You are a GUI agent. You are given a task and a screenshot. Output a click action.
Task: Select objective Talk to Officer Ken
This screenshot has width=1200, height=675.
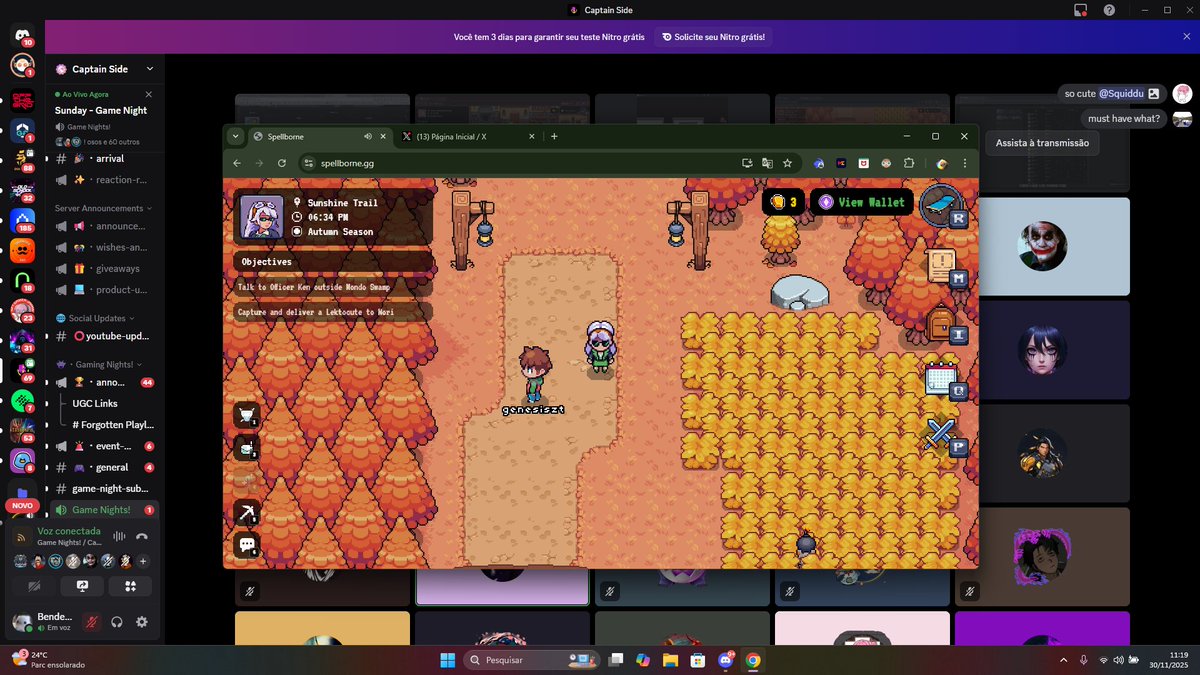coord(333,287)
